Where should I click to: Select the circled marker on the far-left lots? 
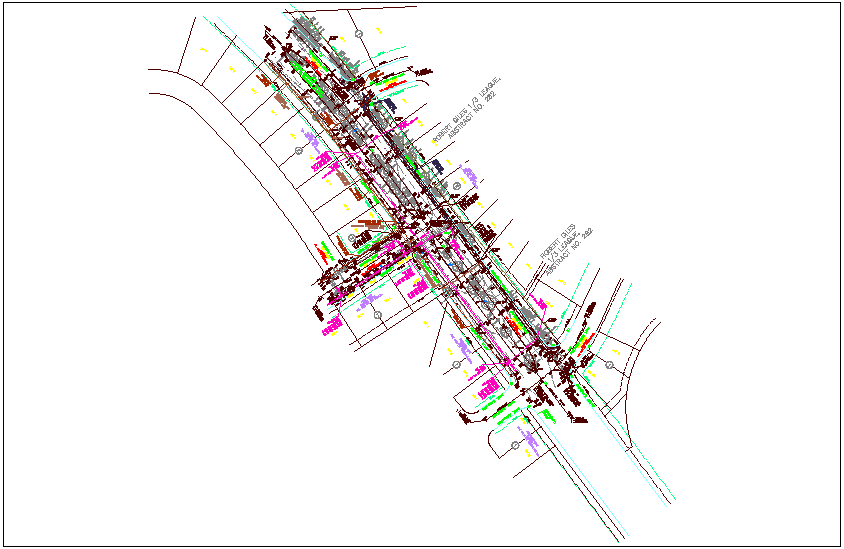[x=299, y=150]
